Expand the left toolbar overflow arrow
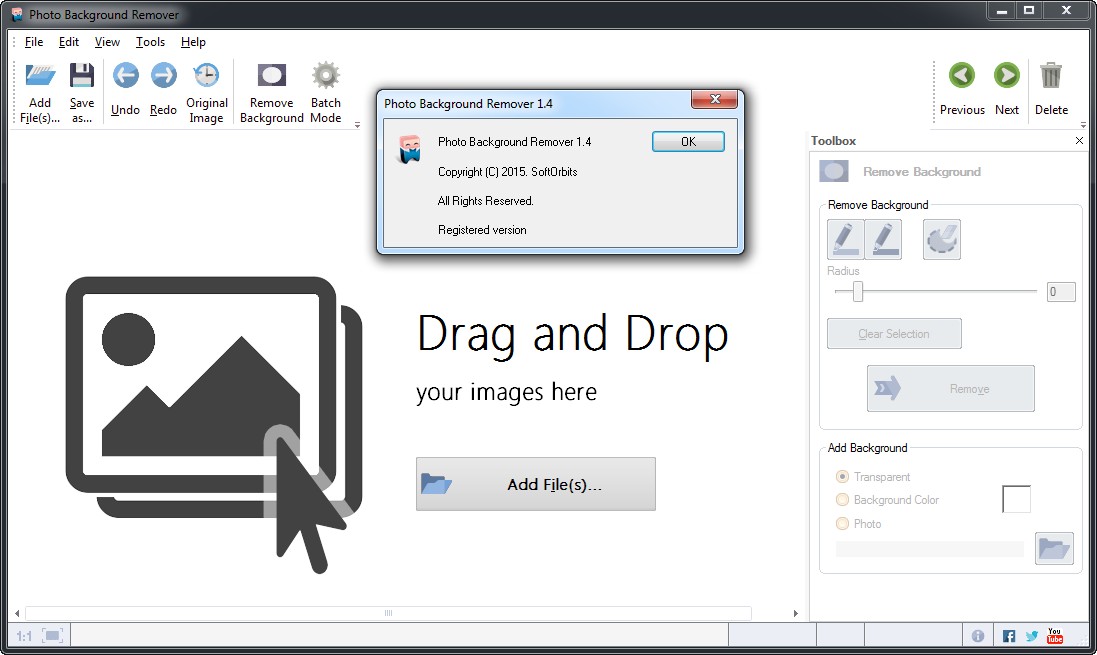Viewport: 1097px width, 655px height. (x=358, y=125)
